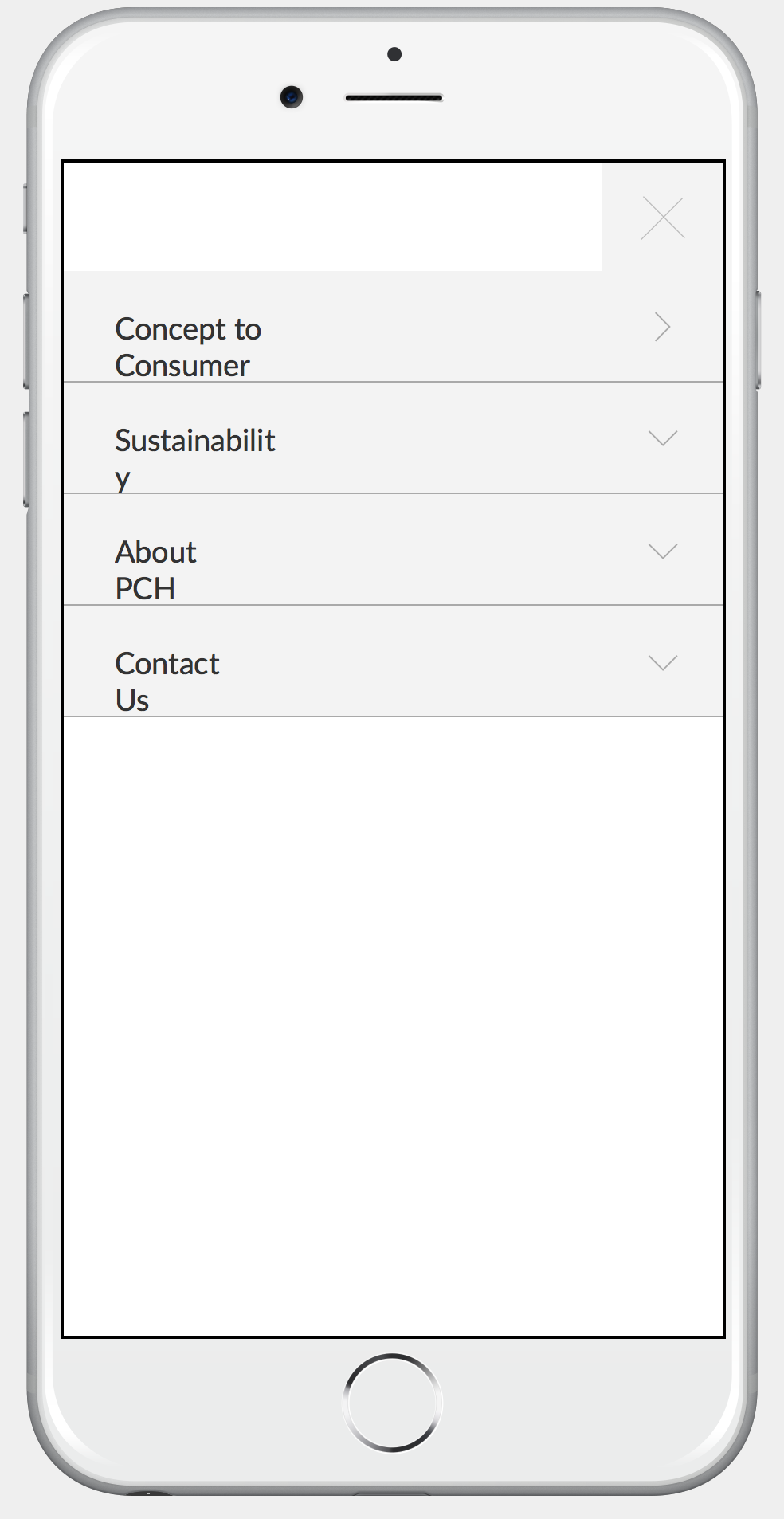
Task: Expand the About PCH chevron
Action: click(663, 551)
